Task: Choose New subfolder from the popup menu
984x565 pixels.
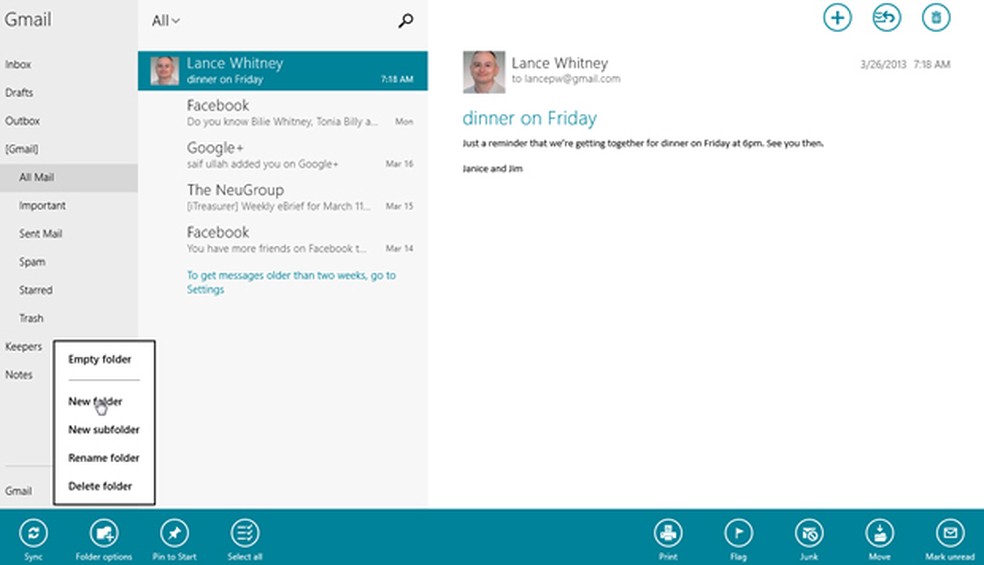Action: (104, 429)
